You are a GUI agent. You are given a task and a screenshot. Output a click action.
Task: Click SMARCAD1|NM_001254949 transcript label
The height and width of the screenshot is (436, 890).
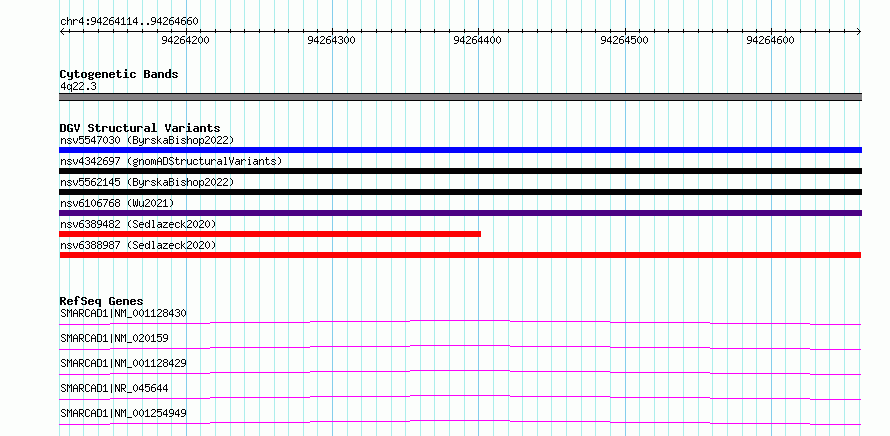(123, 413)
